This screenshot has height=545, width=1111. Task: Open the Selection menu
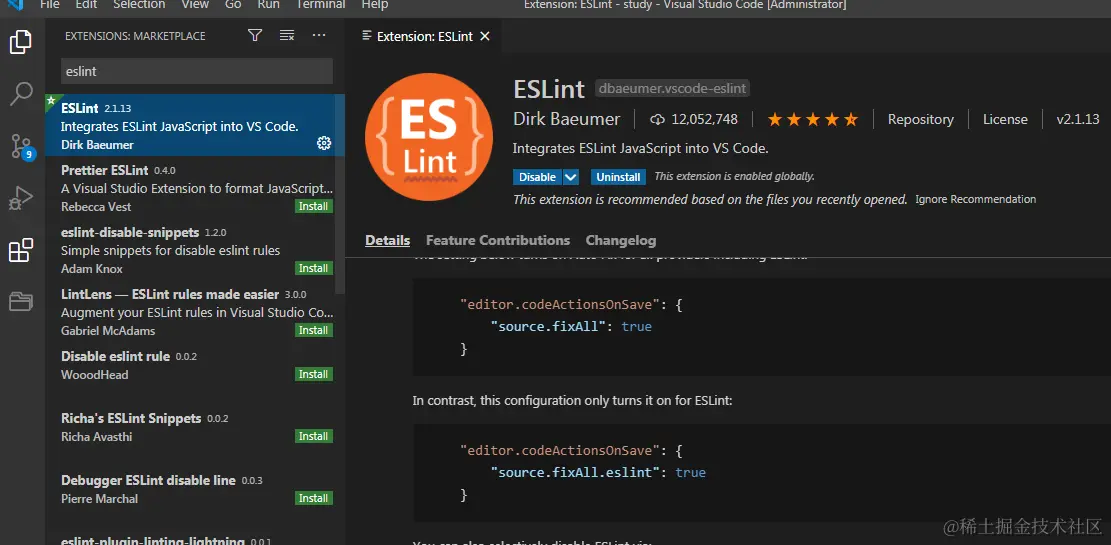click(138, 5)
